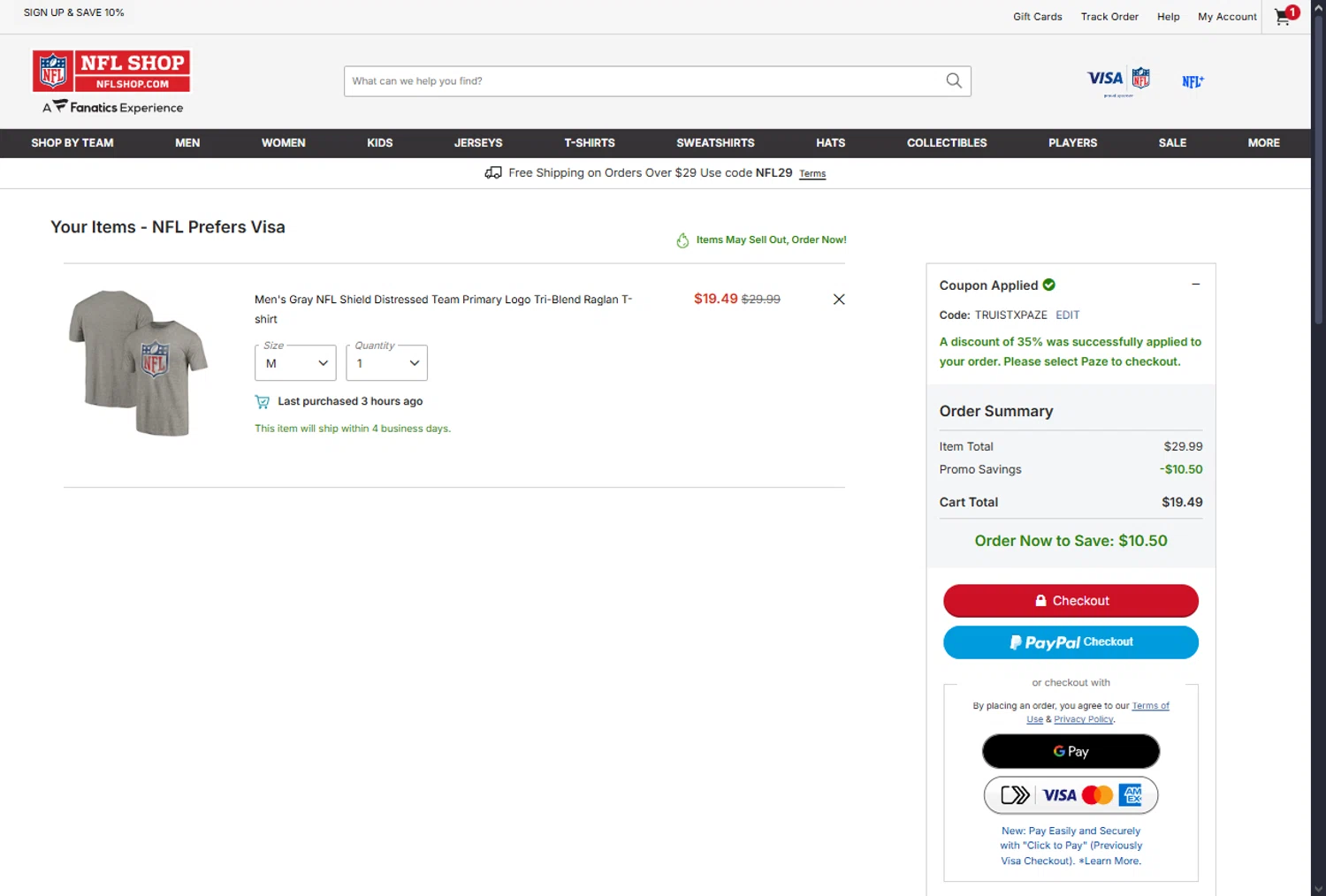Screen dimensions: 1326x896
Task: Open the Terms of Use link
Action: click(1150, 706)
